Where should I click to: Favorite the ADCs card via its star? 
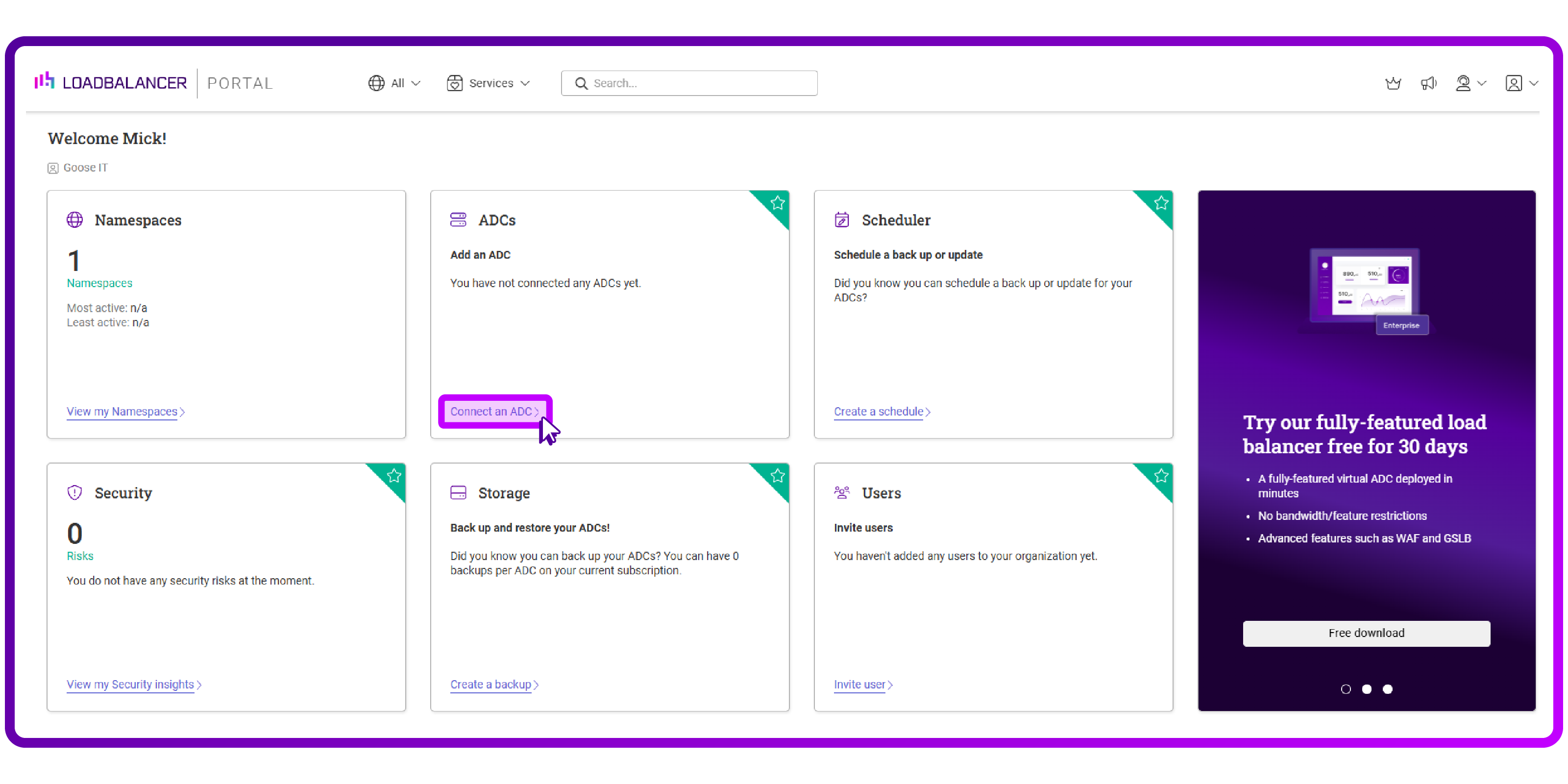777,203
